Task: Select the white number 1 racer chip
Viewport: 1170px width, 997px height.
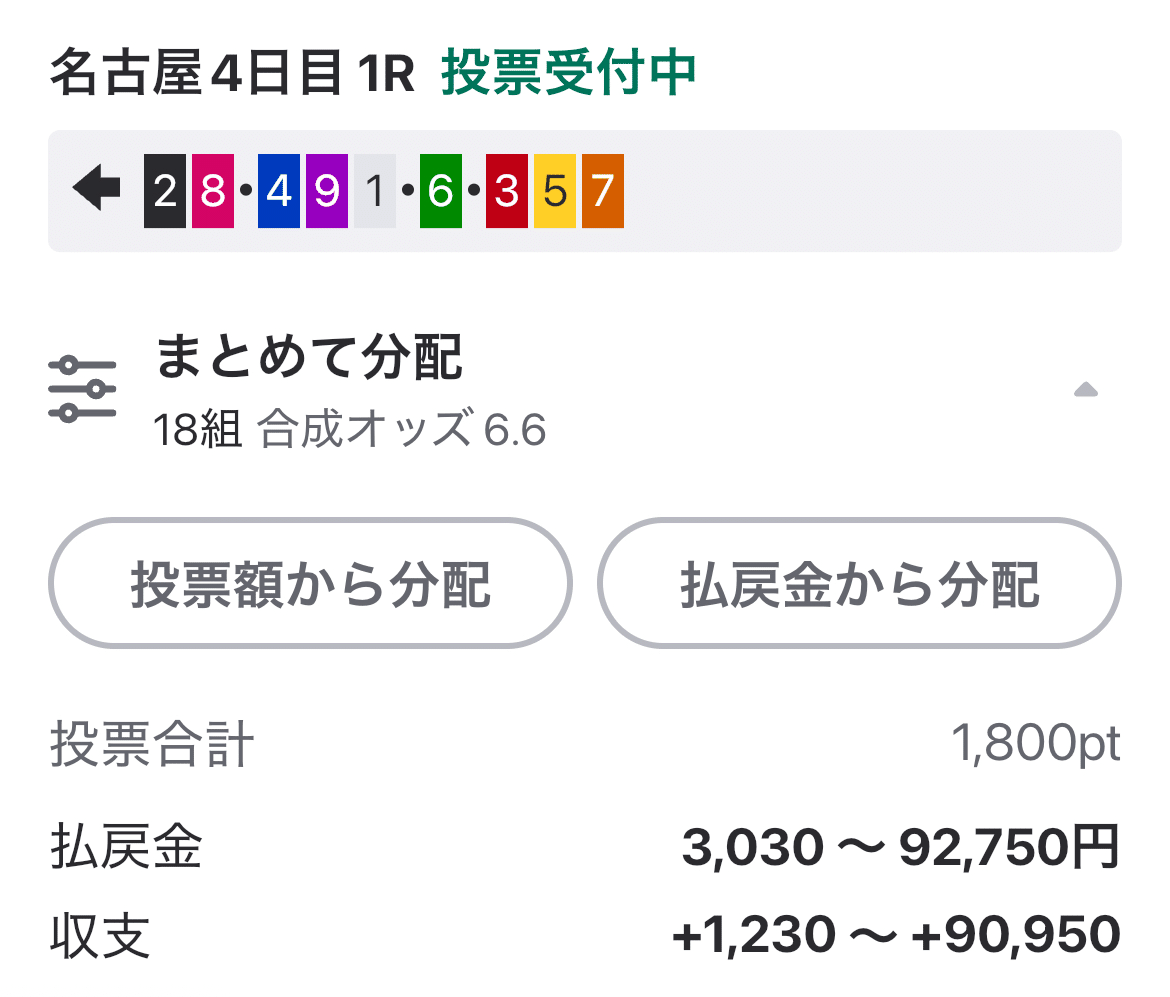Action: point(373,190)
